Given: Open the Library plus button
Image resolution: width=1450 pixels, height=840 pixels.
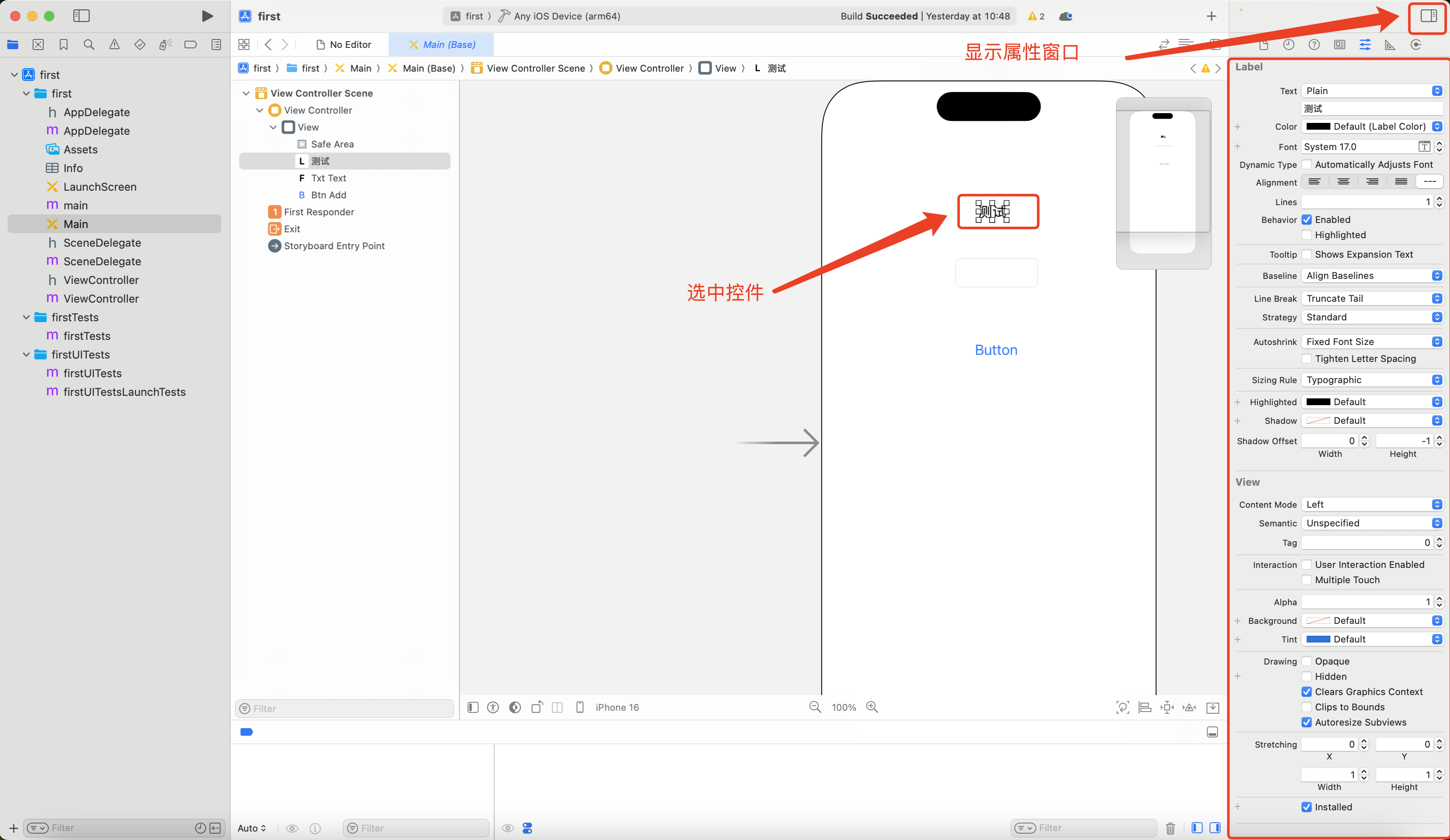Looking at the screenshot, I should click(1211, 16).
